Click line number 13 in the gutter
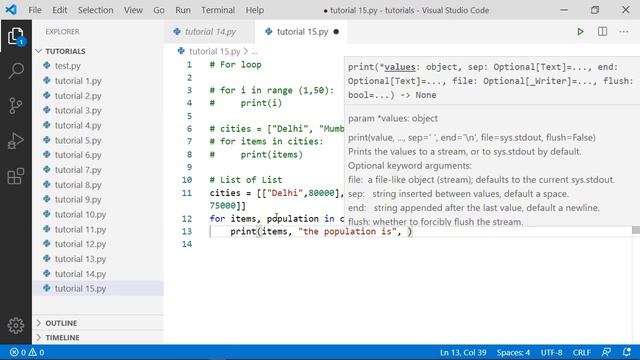640x360 pixels. pyautogui.click(x=187, y=231)
